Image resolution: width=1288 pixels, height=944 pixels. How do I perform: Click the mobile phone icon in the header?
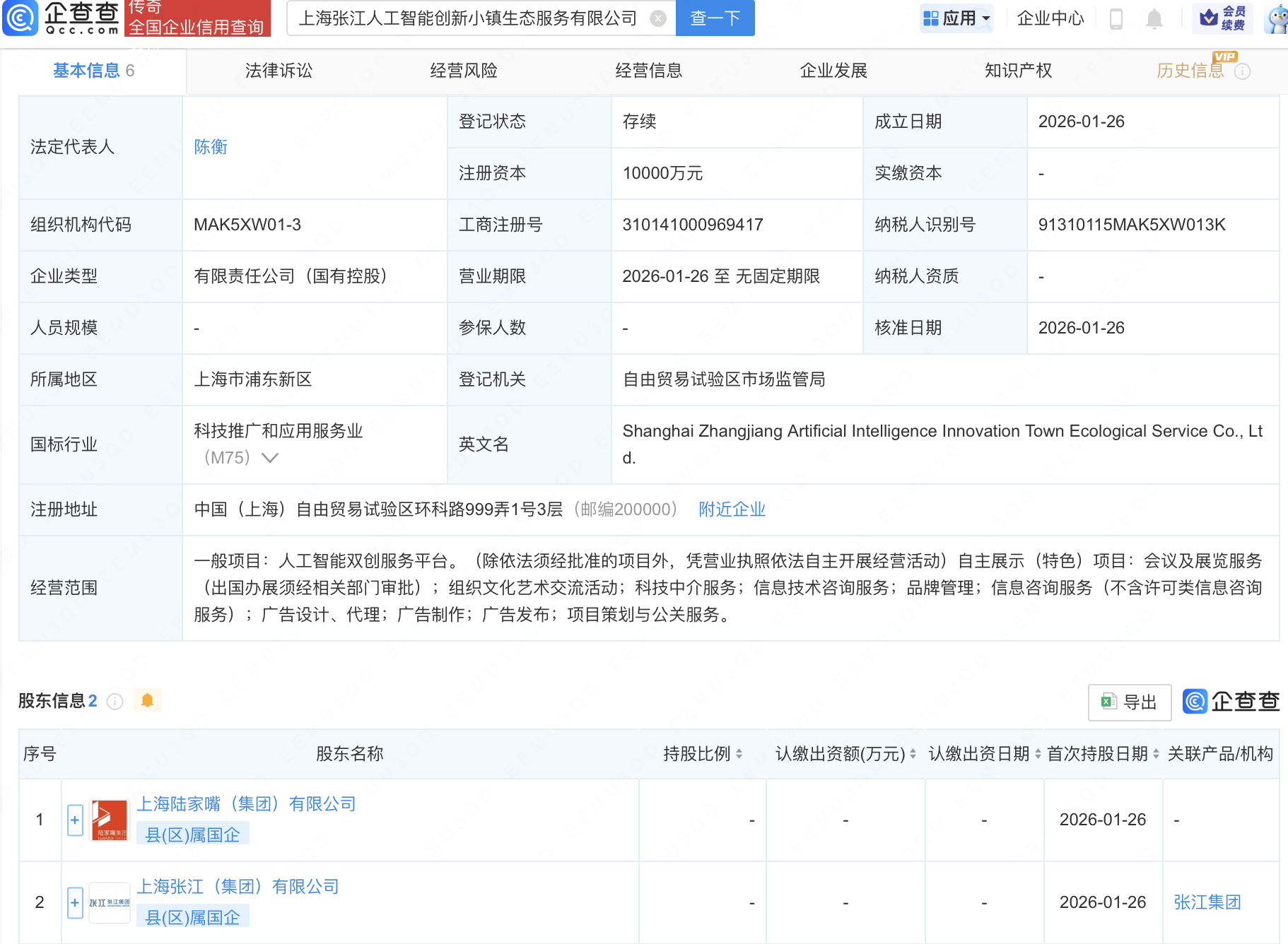click(1116, 18)
